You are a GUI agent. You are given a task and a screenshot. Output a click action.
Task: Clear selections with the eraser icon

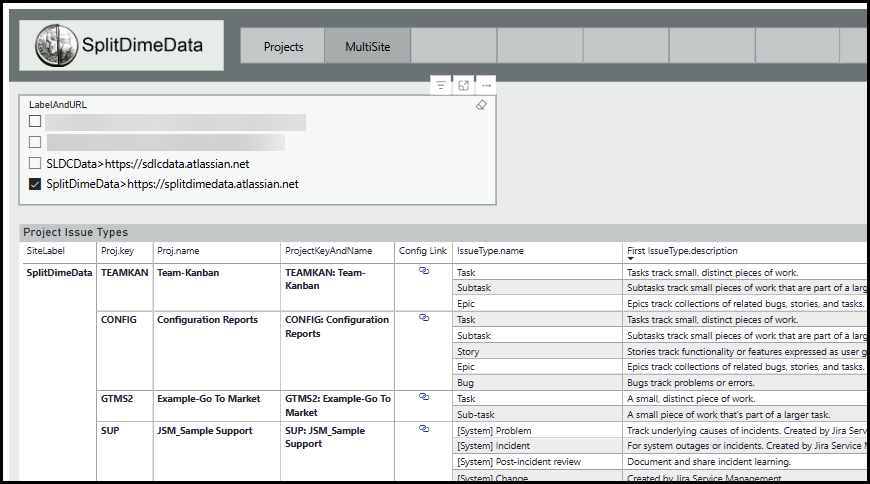tap(481, 105)
